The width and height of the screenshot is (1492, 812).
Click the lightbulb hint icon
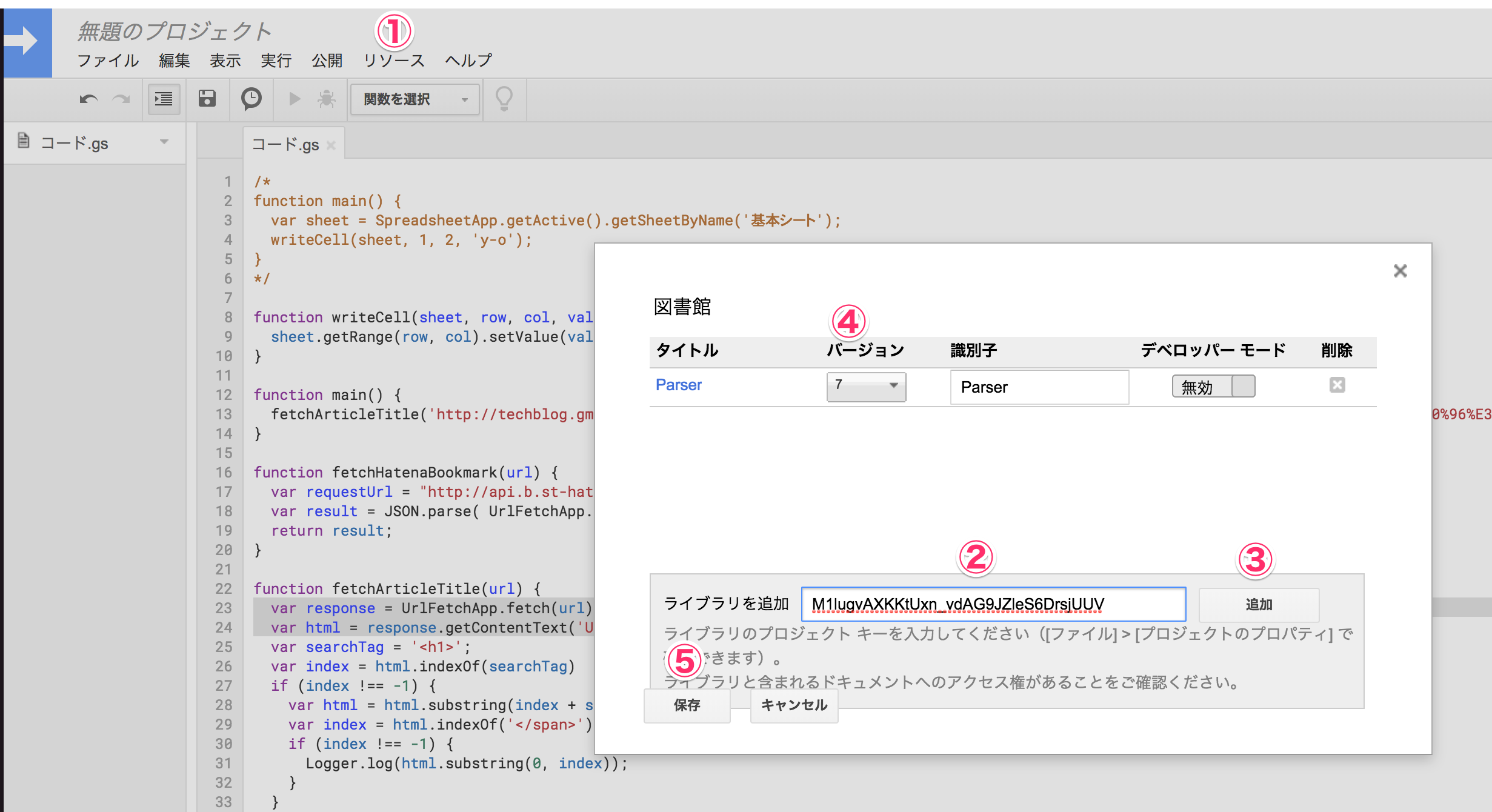tap(504, 99)
